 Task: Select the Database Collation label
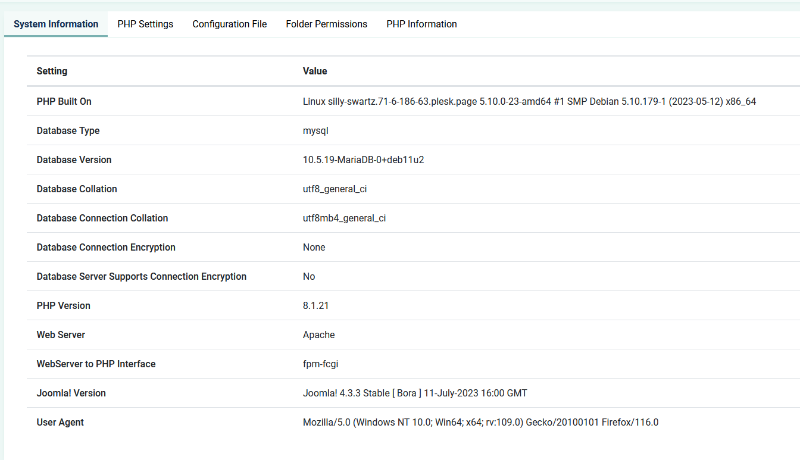pyautogui.click(x=77, y=189)
